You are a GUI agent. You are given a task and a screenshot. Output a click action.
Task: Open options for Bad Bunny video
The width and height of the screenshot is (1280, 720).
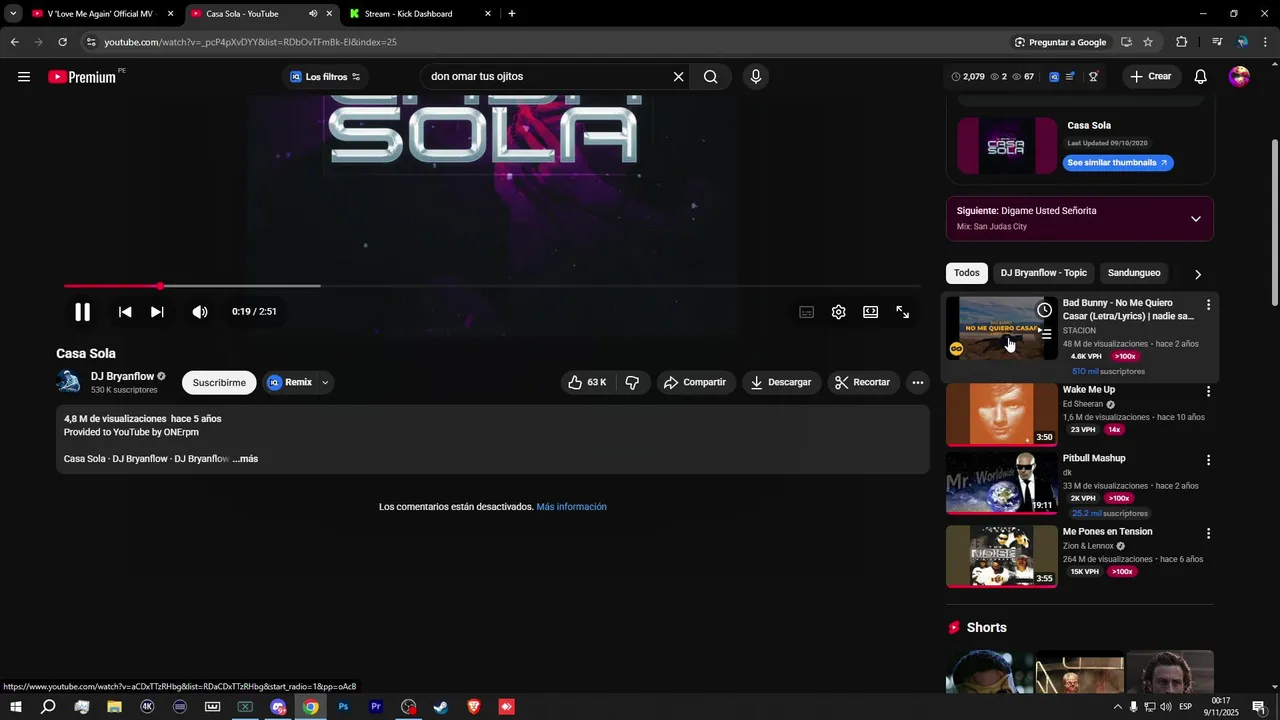[x=1208, y=304]
